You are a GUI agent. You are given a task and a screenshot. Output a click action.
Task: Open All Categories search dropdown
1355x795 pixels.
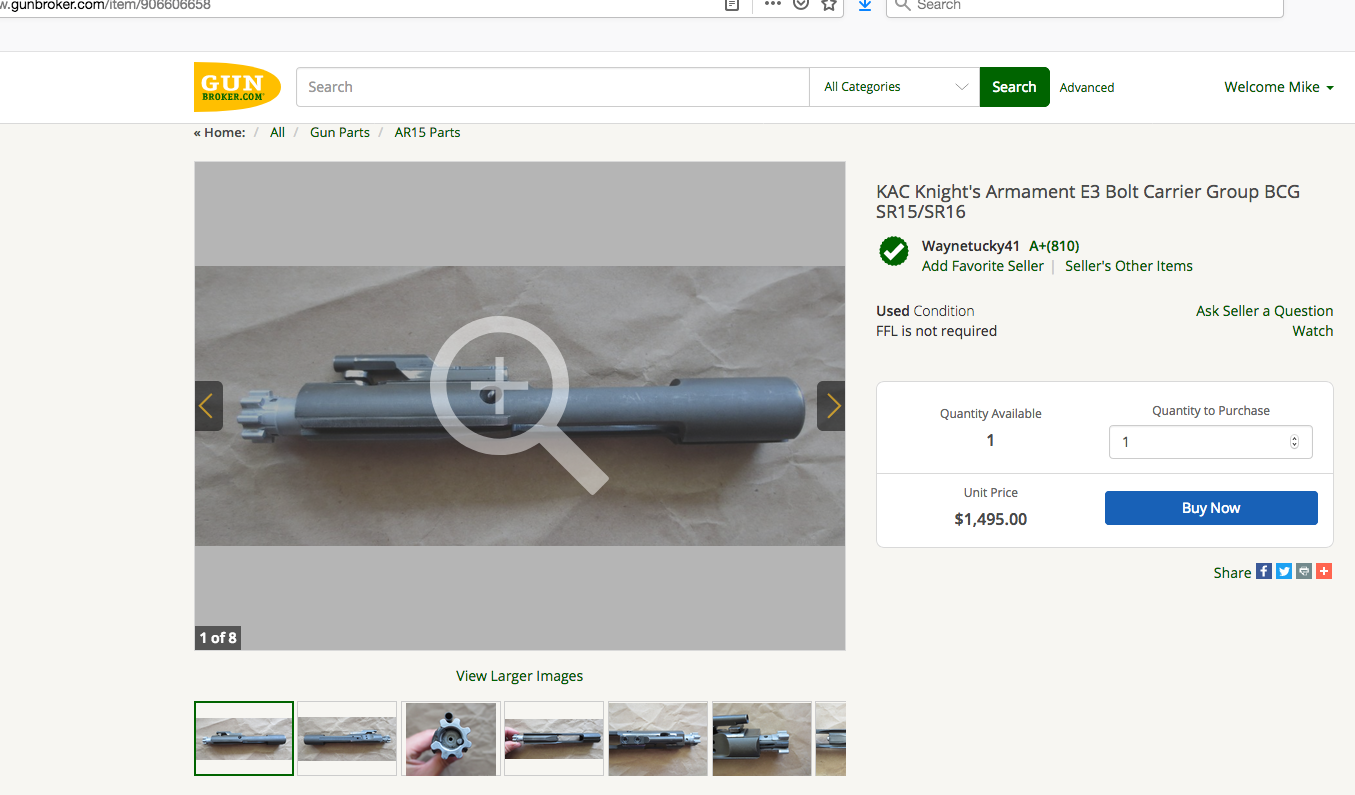tap(894, 87)
